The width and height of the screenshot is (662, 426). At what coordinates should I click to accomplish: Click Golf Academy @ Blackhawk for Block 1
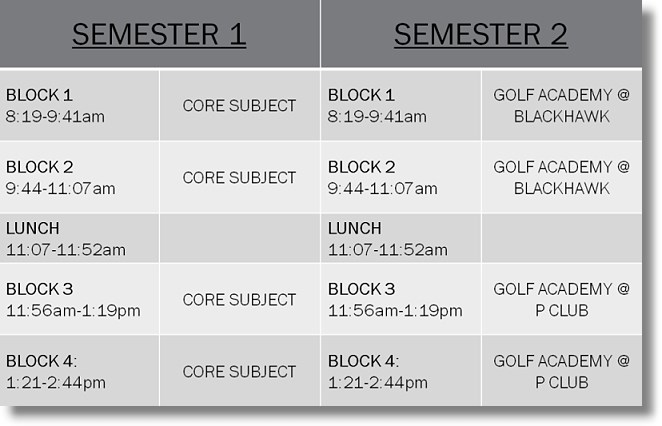(561, 105)
